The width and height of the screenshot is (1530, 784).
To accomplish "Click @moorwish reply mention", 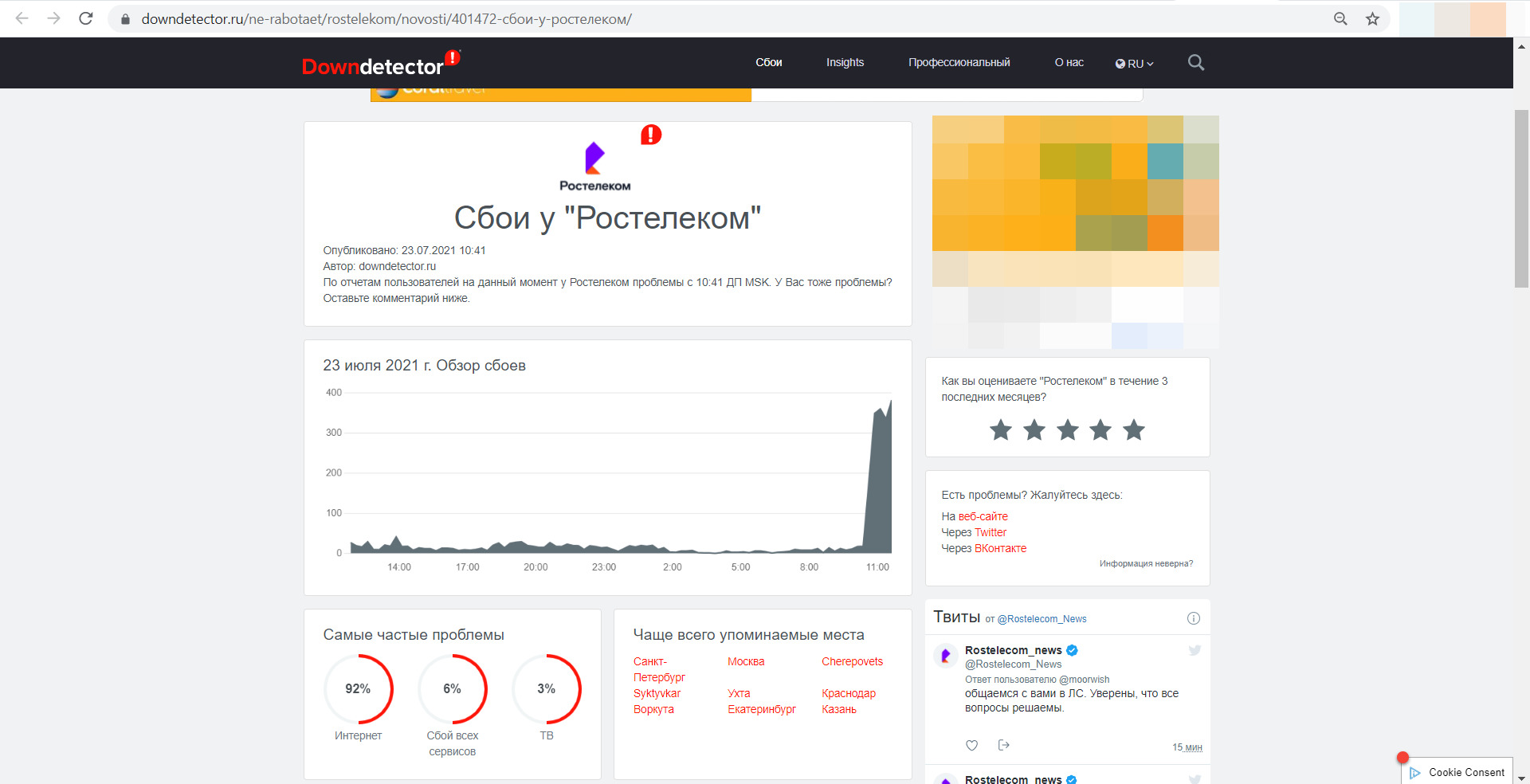I will pos(1084,680).
